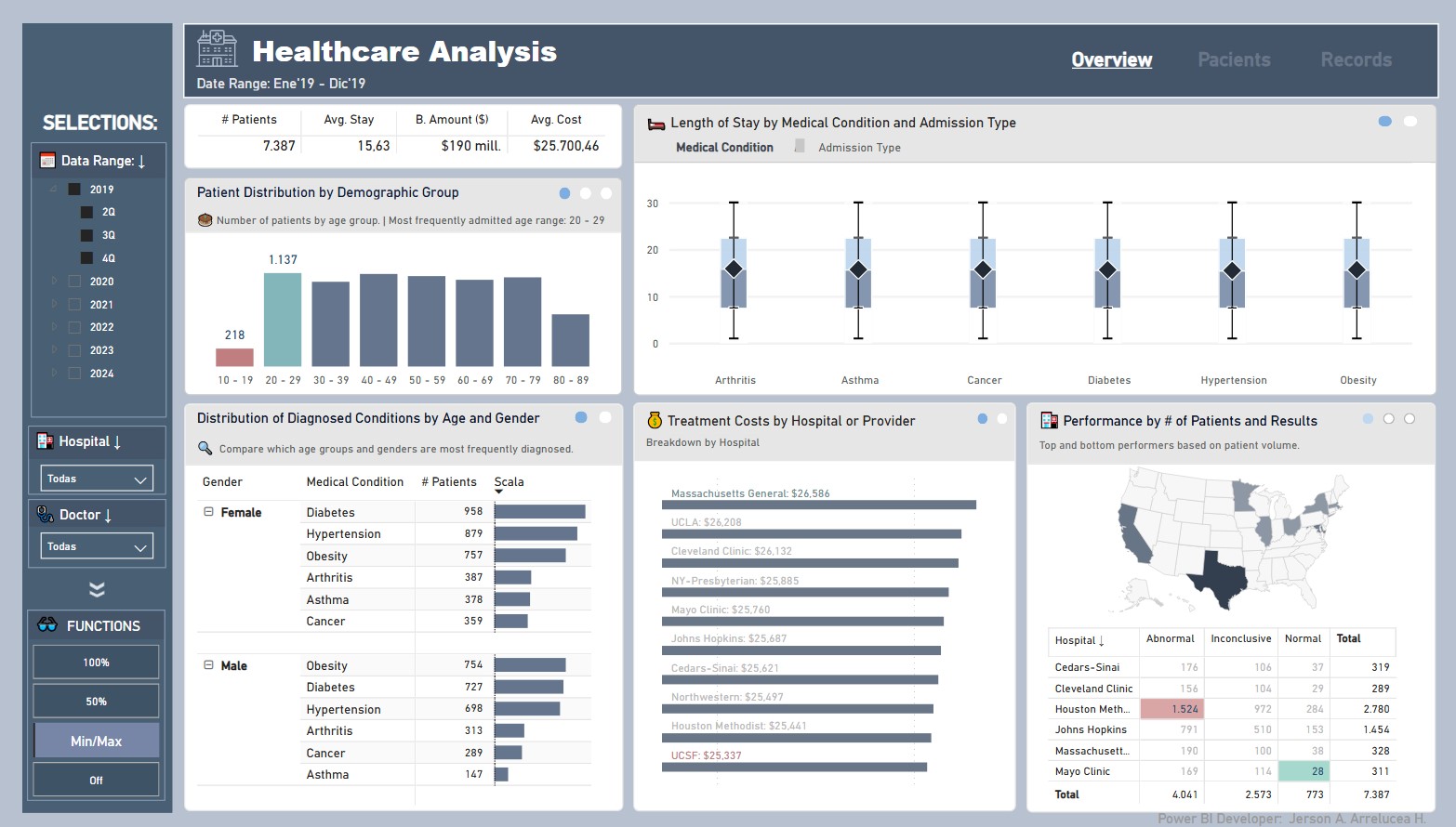Select the second dot in Performance panel

[x=1388, y=419]
